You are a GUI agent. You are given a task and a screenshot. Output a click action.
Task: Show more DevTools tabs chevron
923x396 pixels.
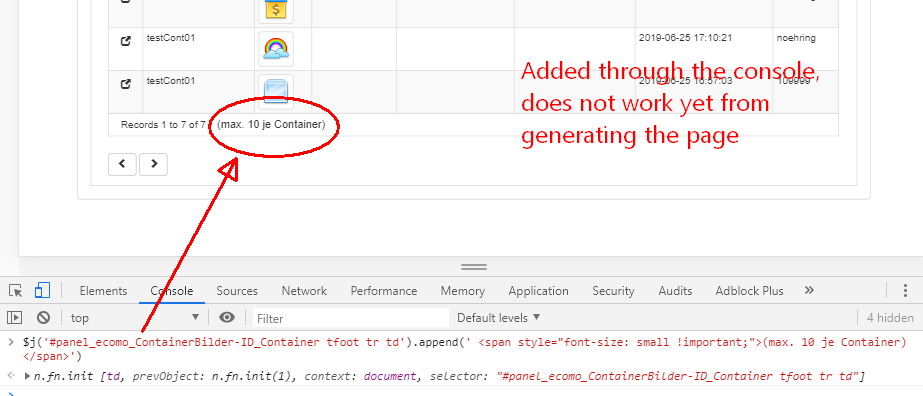point(809,291)
